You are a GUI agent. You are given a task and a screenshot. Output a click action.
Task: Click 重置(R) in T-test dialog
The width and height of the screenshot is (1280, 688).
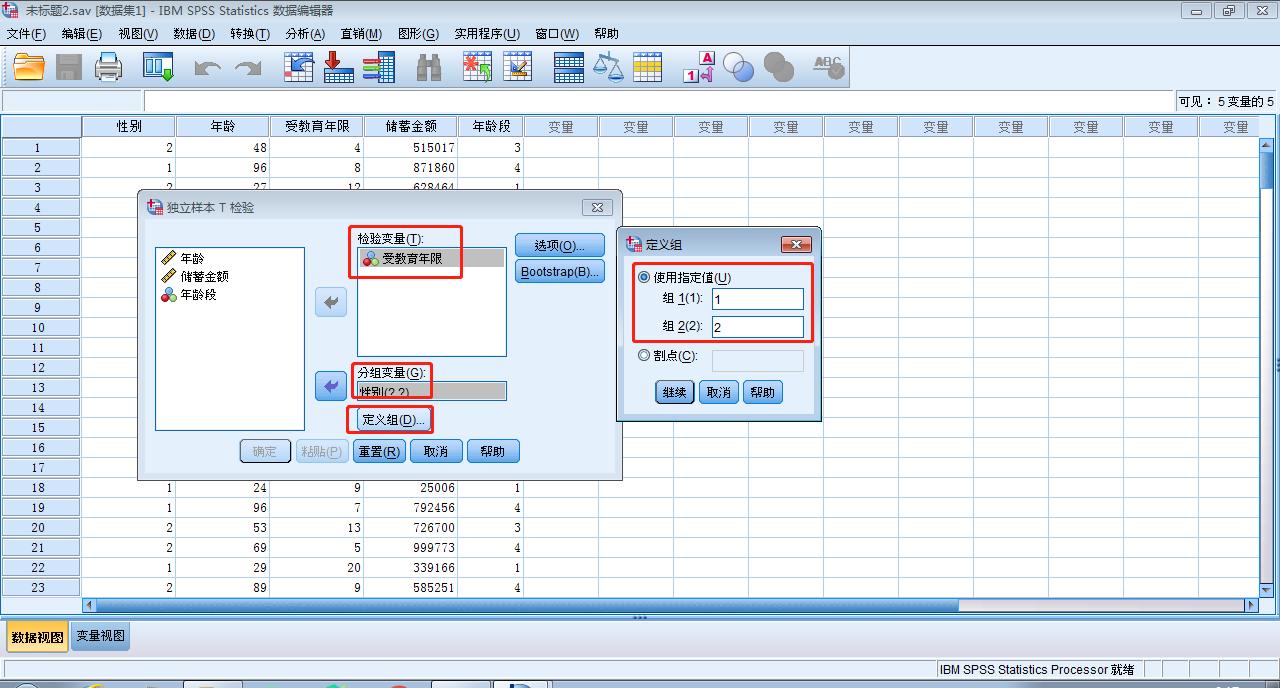(379, 452)
